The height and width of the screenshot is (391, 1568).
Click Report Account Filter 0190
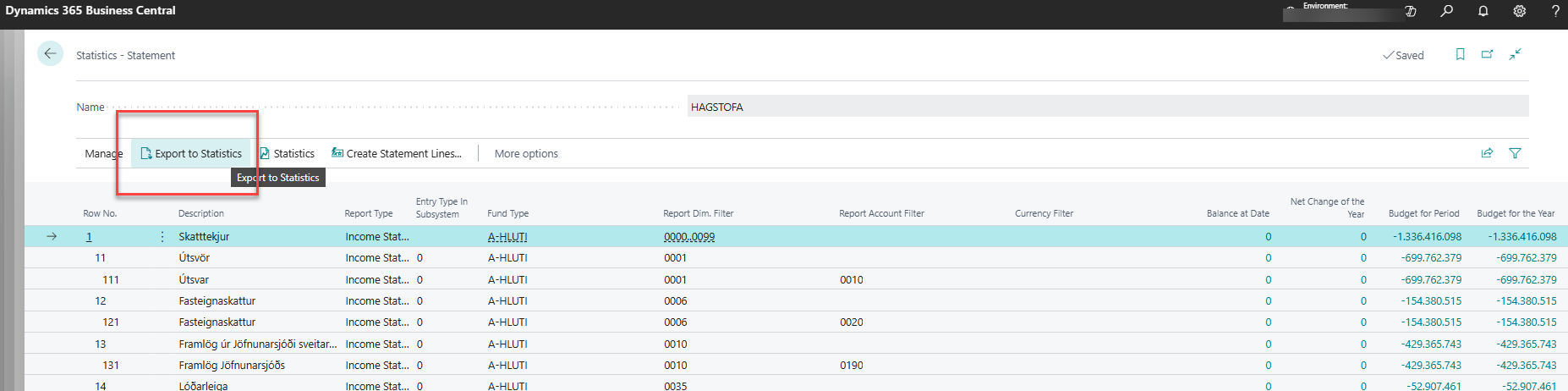(x=852, y=366)
